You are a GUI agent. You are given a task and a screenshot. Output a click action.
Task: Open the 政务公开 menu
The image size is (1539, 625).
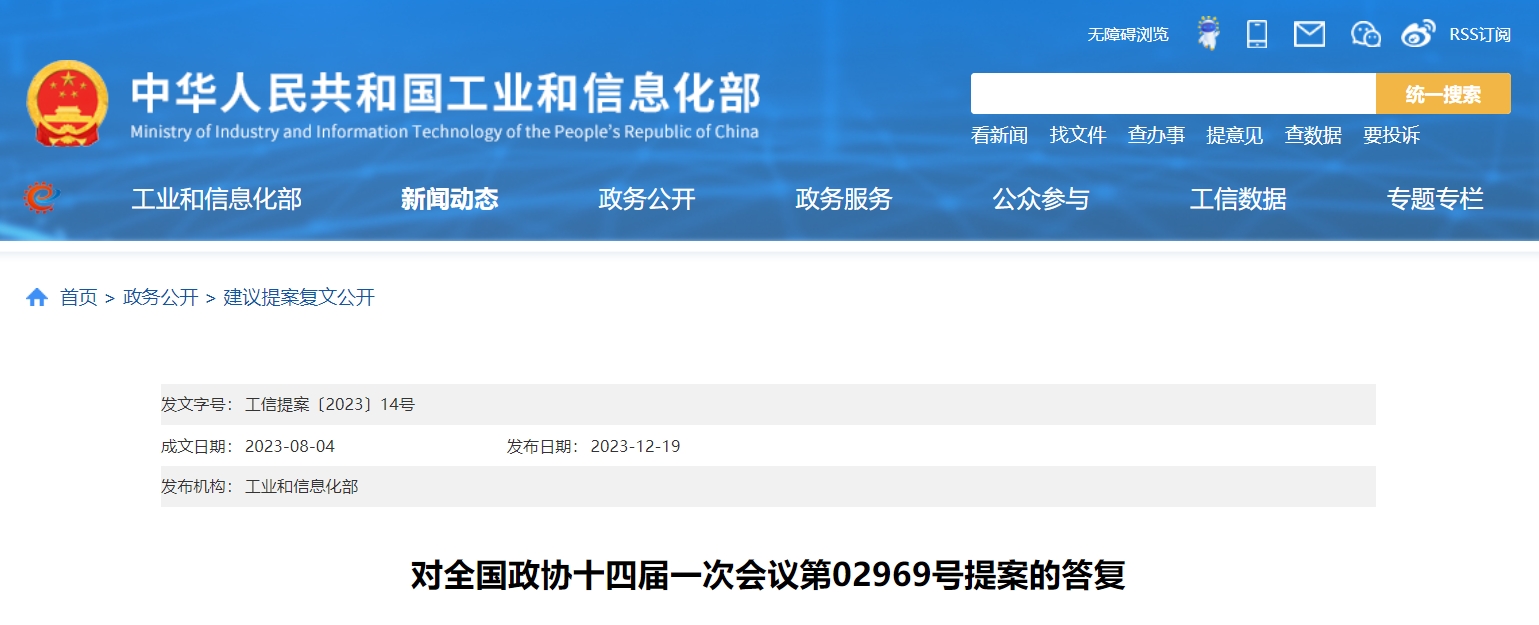point(646,199)
